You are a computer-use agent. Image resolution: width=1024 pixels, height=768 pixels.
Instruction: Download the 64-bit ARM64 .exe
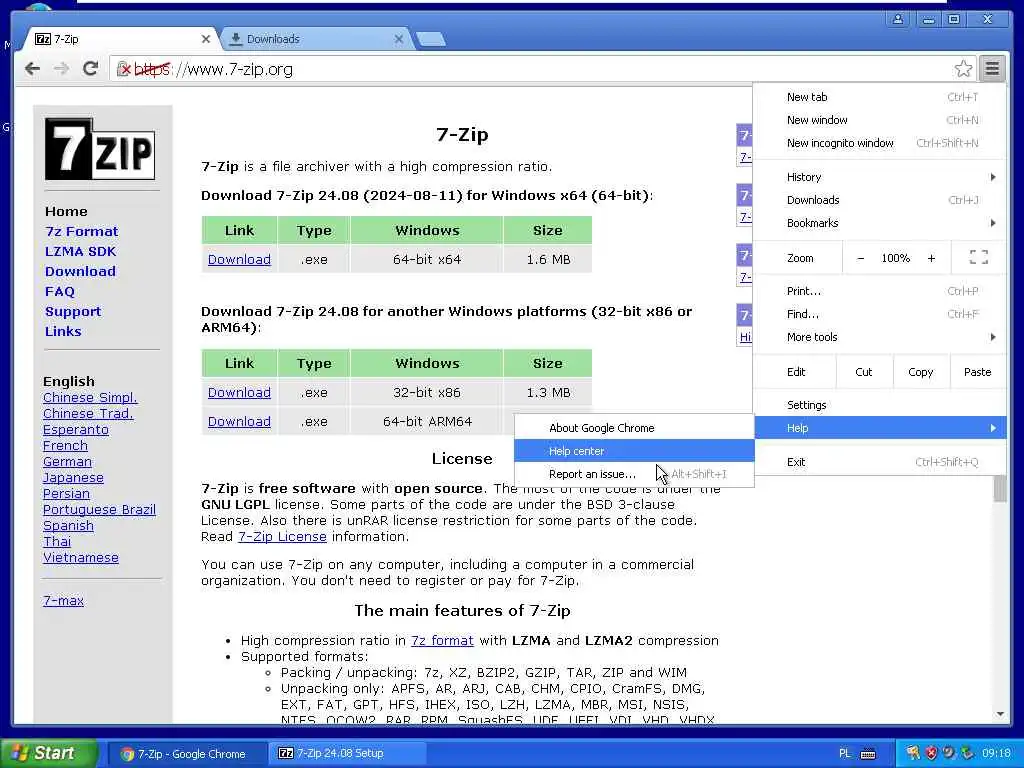coord(239,421)
